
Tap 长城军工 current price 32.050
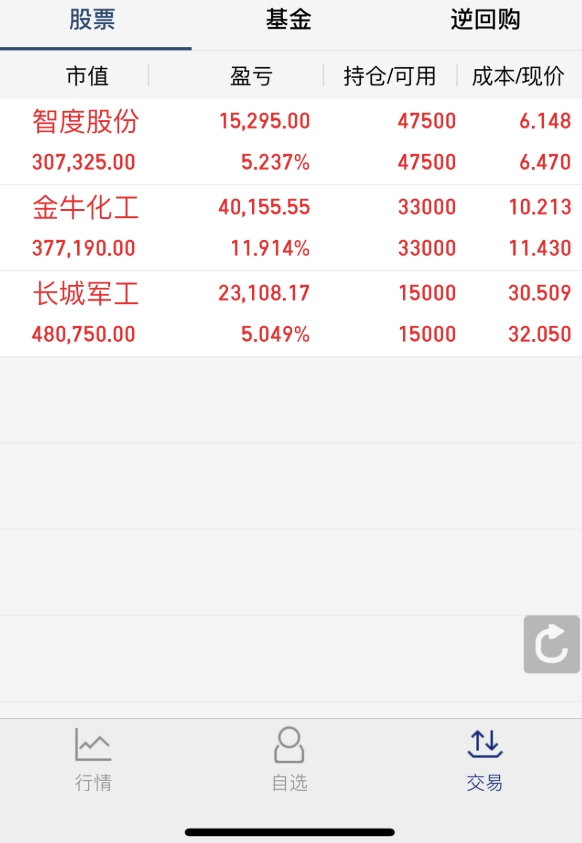click(x=540, y=334)
